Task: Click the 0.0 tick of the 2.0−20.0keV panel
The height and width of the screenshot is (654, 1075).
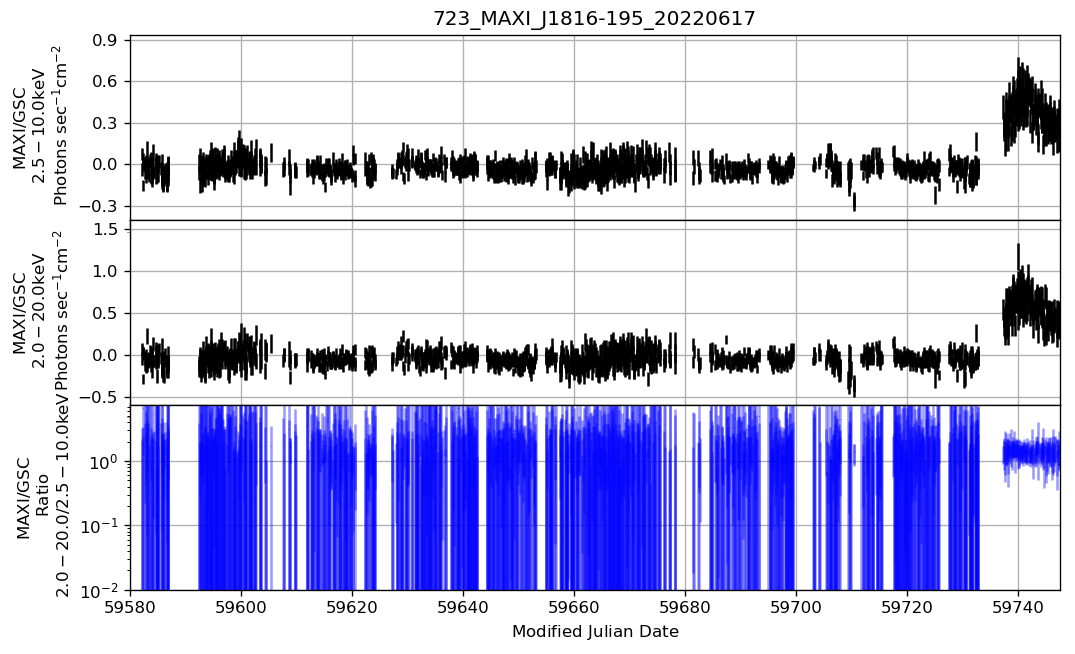Action: click(106, 356)
